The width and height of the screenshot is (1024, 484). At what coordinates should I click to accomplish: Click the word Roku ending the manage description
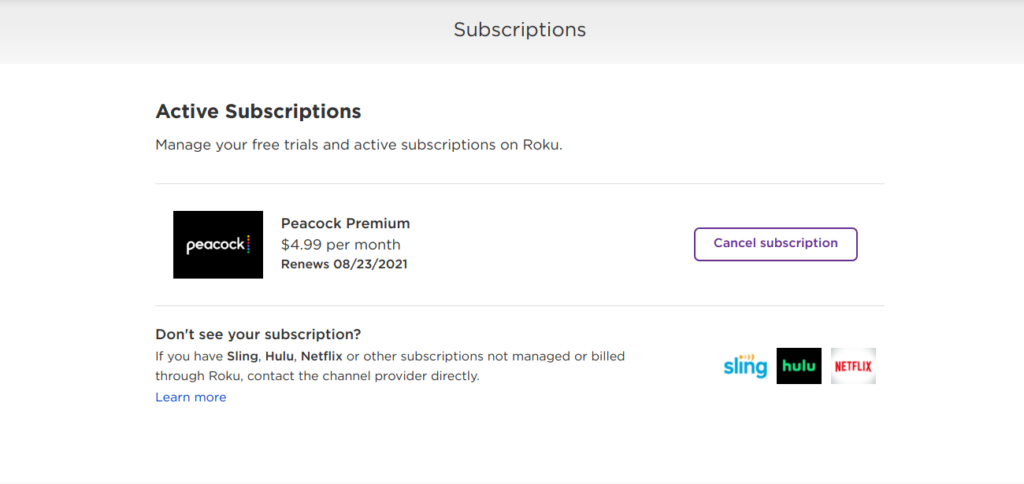tap(541, 145)
